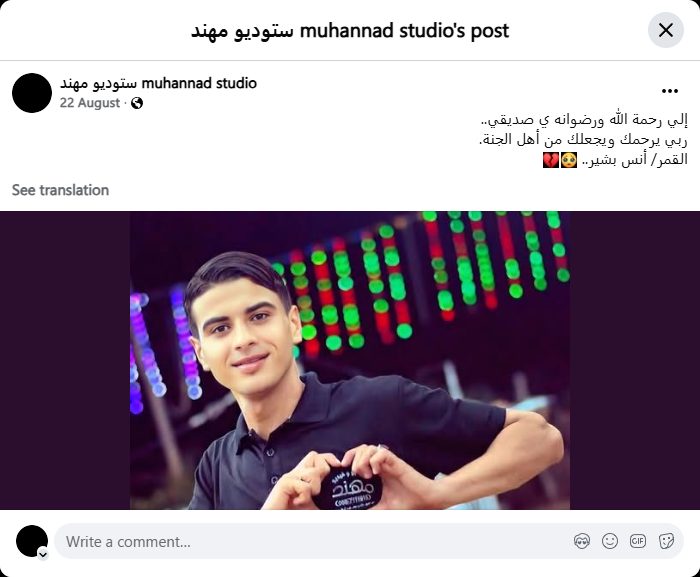This screenshot has width=700, height=577.
Task: Click the globe public audience icon
Action: pos(137,103)
